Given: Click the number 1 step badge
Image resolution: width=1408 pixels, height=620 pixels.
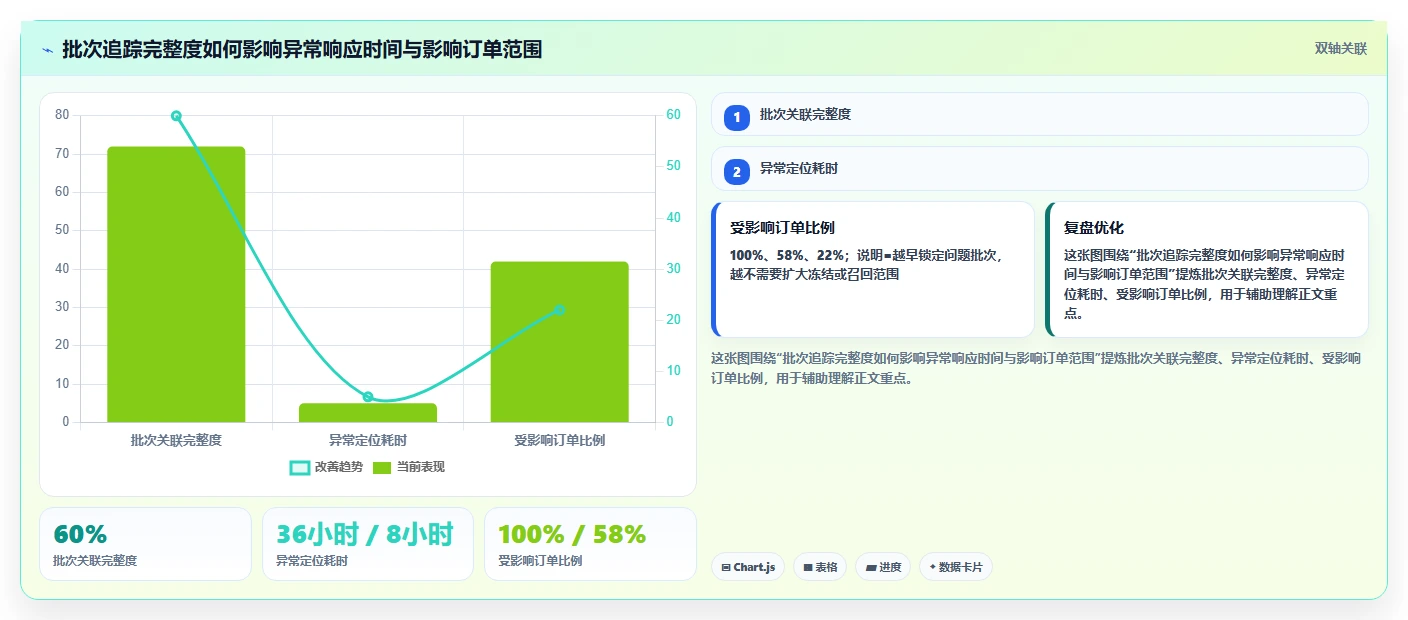Looking at the screenshot, I should click(737, 117).
